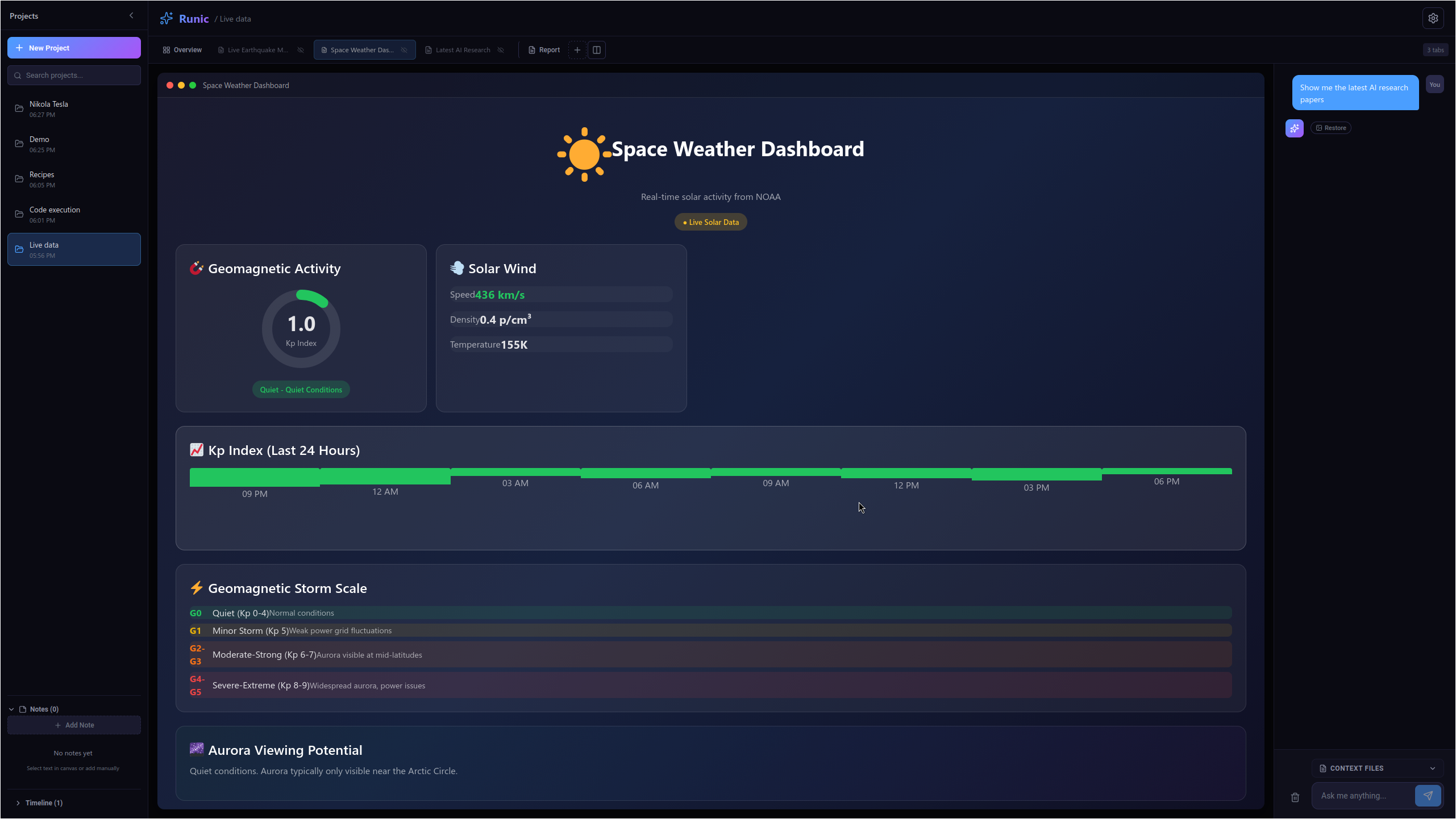1456x819 pixels.
Task: Switch to the Overview tab
Action: pos(182,50)
